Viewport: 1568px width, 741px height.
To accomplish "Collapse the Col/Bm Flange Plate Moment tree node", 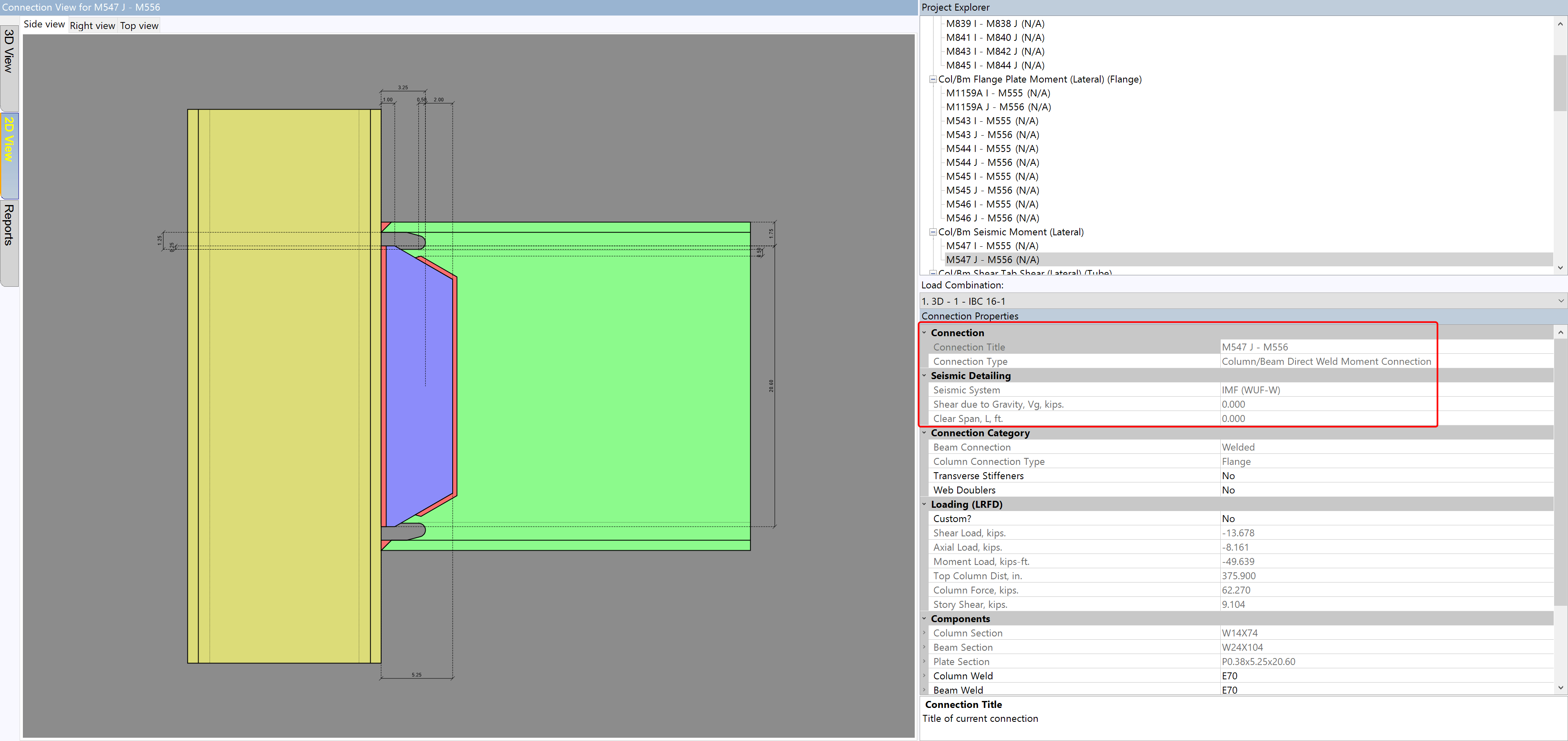I will pos(933,79).
